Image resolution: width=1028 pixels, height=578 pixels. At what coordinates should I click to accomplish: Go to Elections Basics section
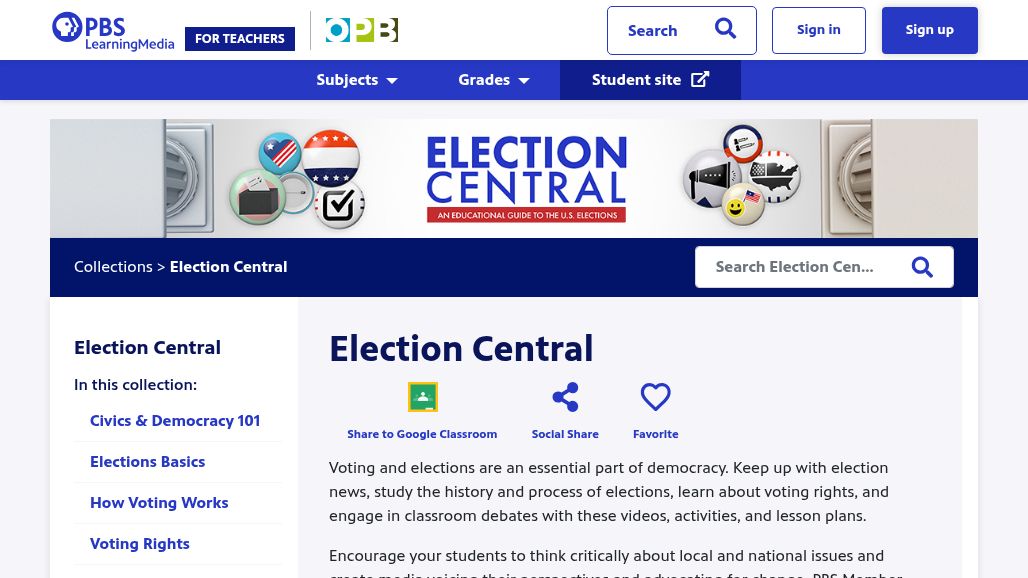(x=148, y=462)
